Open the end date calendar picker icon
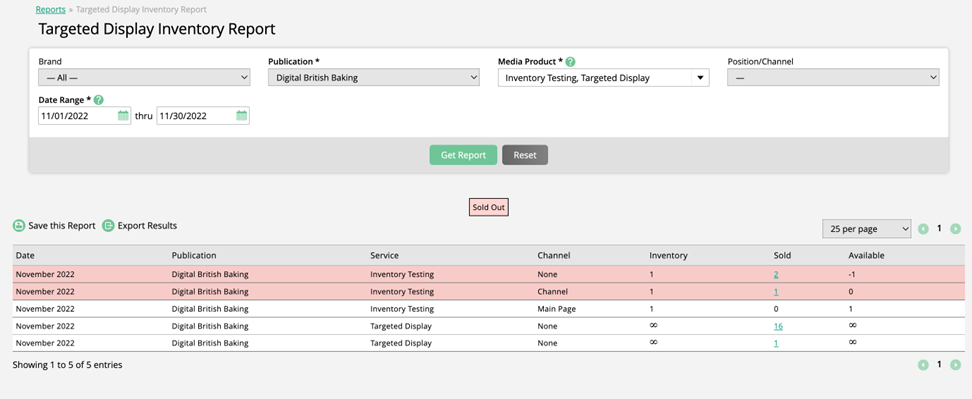The height and width of the screenshot is (399, 972). click(242, 115)
